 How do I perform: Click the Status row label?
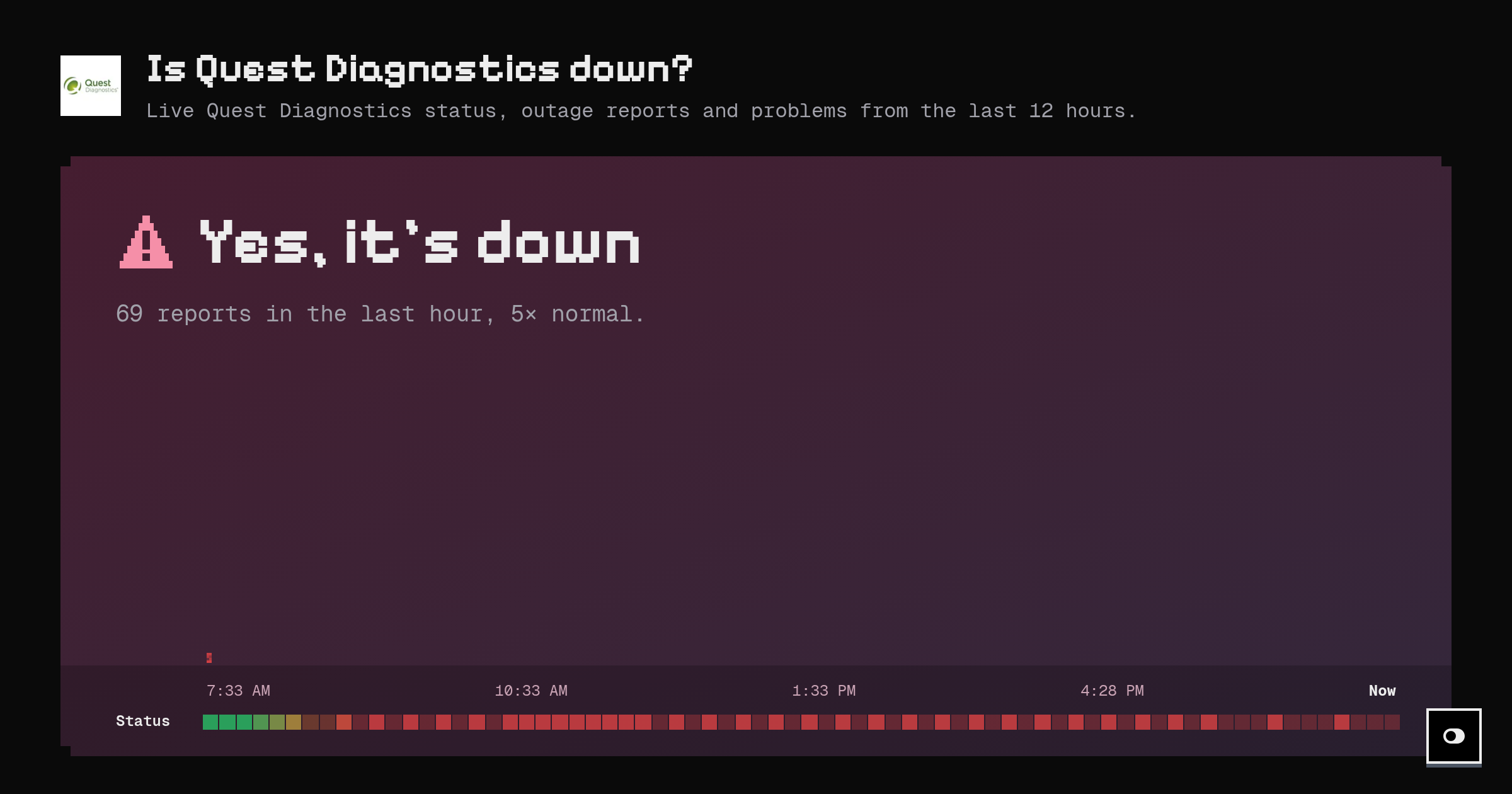143,721
